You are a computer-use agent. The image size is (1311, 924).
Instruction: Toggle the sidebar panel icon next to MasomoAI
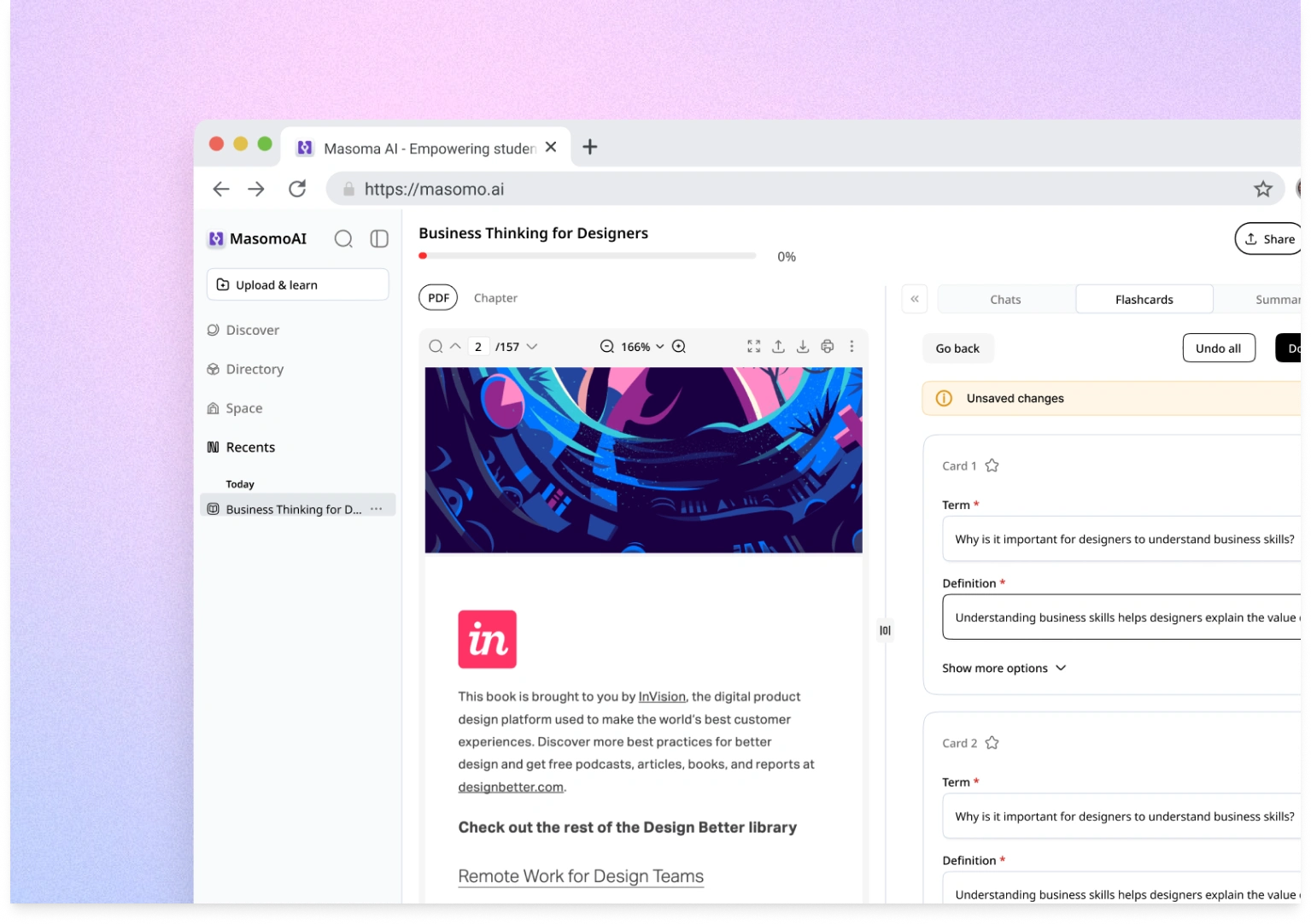point(379,239)
